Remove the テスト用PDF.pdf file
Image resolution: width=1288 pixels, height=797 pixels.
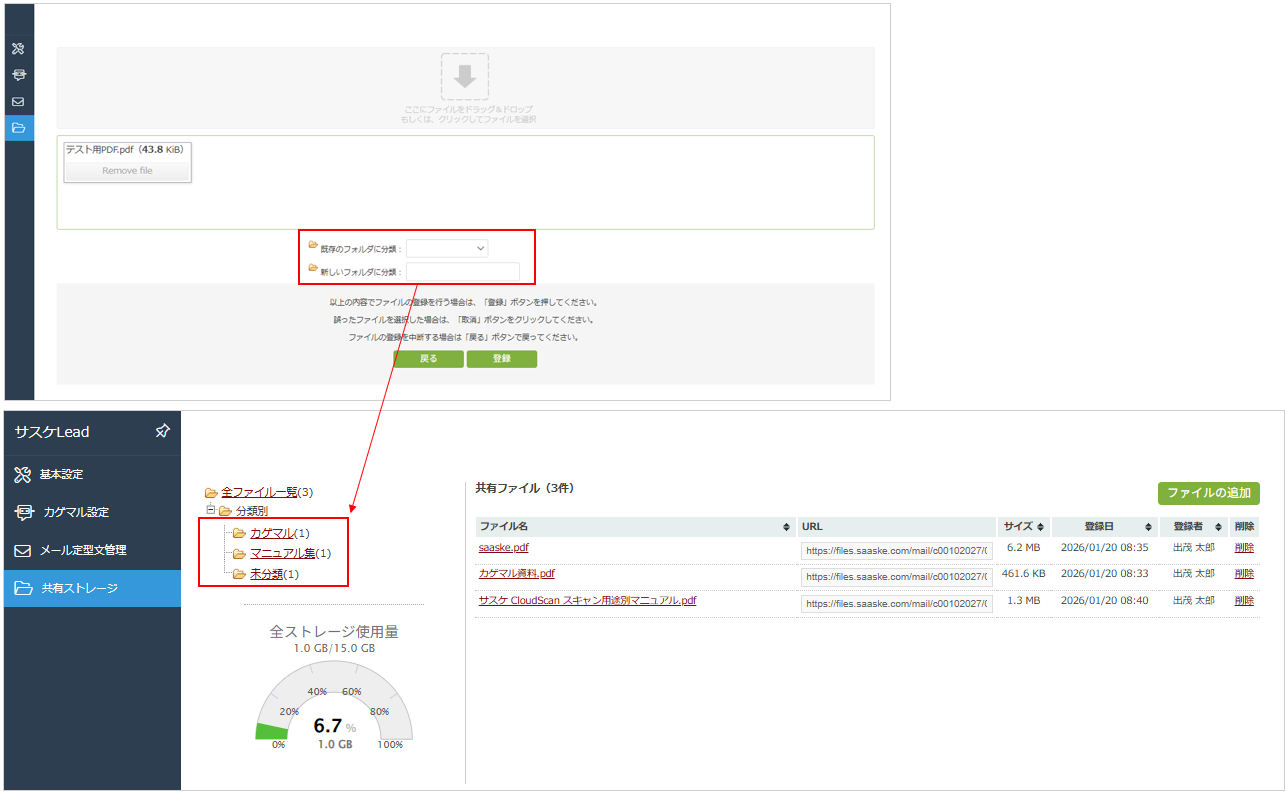click(127, 171)
